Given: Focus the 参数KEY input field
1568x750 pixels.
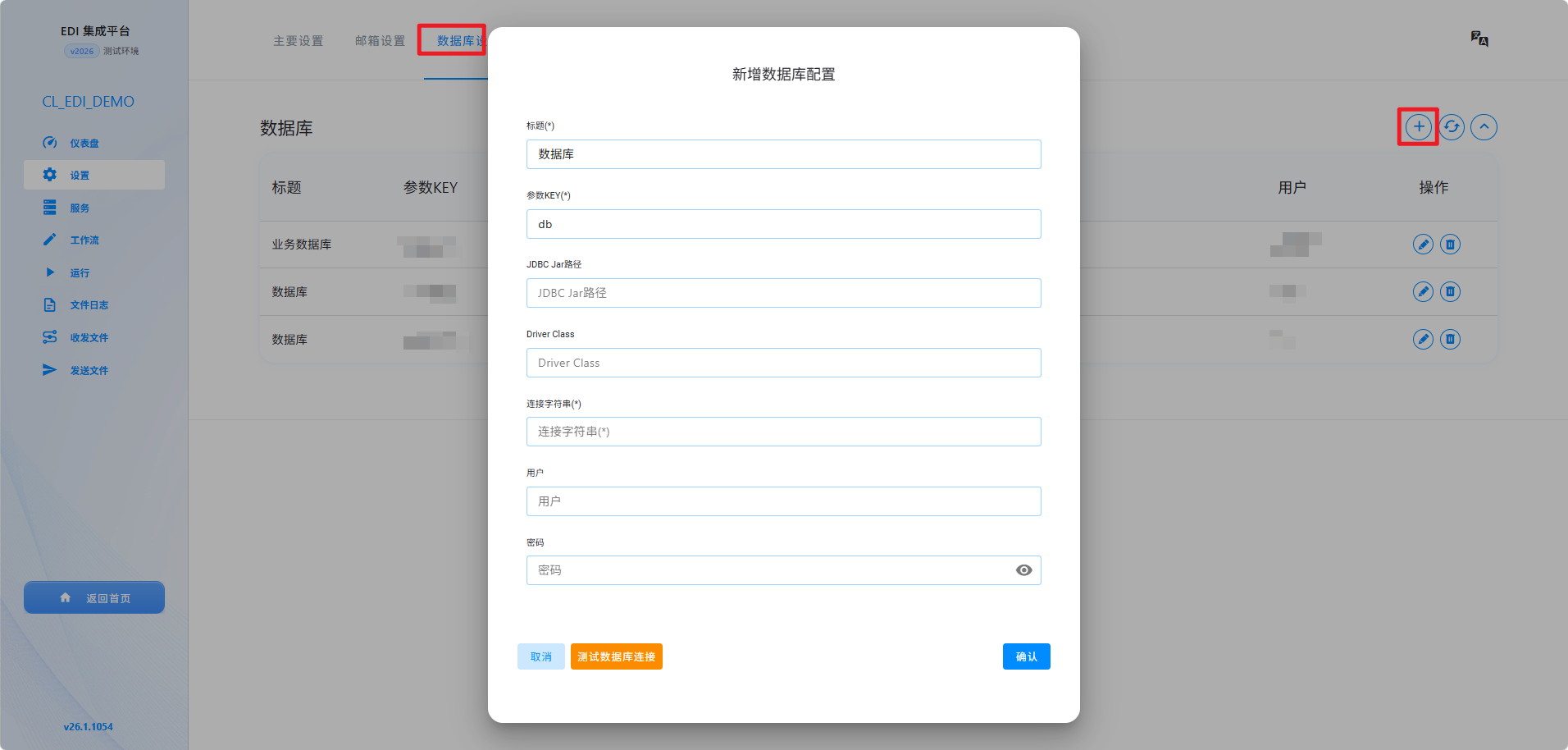Looking at the screenshot, I should coord(784,224).
